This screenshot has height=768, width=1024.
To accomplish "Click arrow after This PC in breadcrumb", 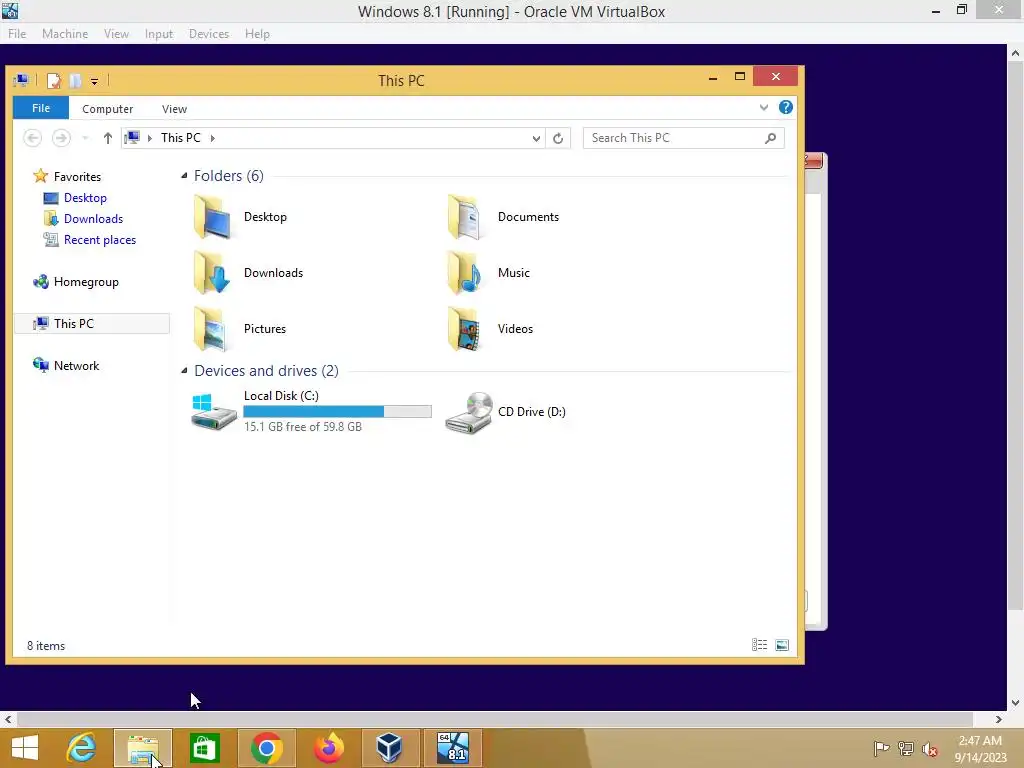I will (213, 138).
